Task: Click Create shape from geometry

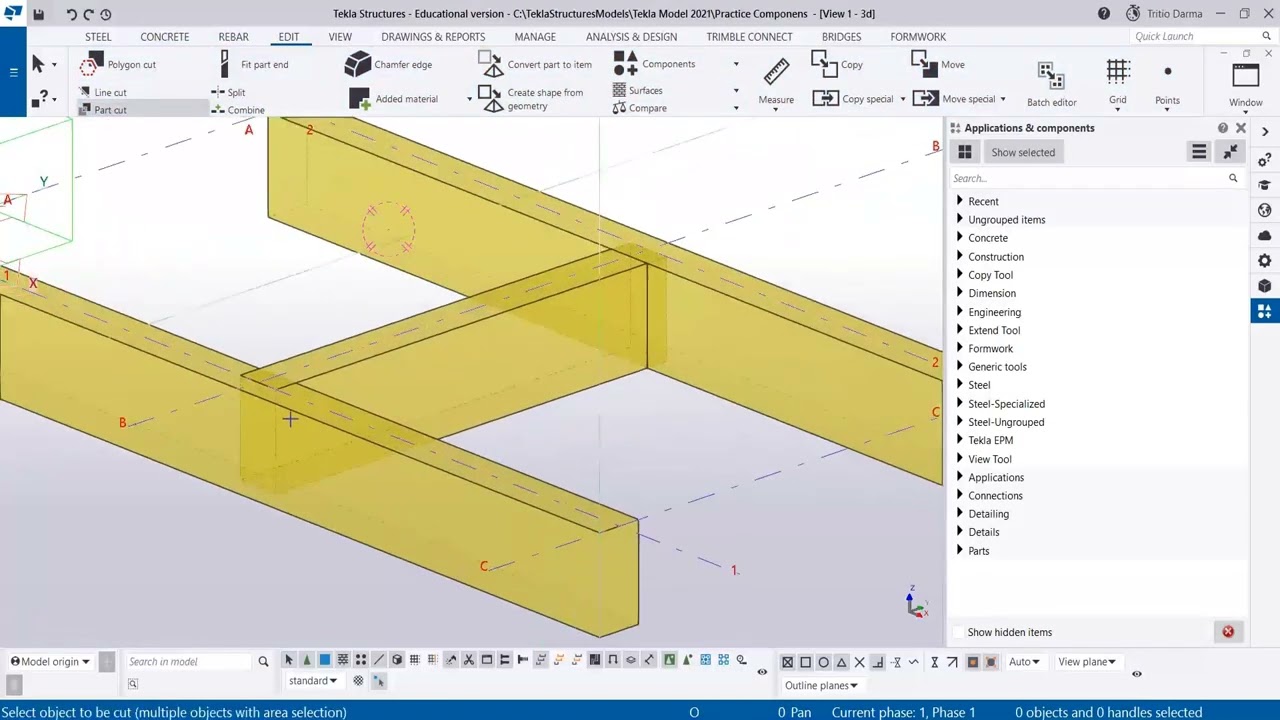Action: 531,99
